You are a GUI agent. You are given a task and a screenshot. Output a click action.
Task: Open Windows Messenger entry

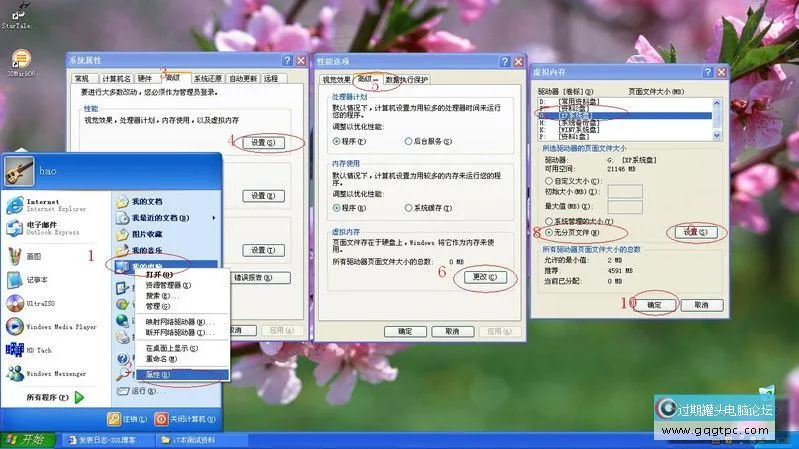click(x=47, y=374)
